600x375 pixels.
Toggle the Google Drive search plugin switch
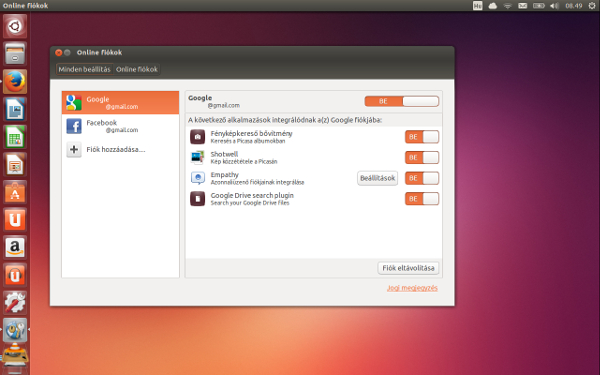(x=422, y=199)
